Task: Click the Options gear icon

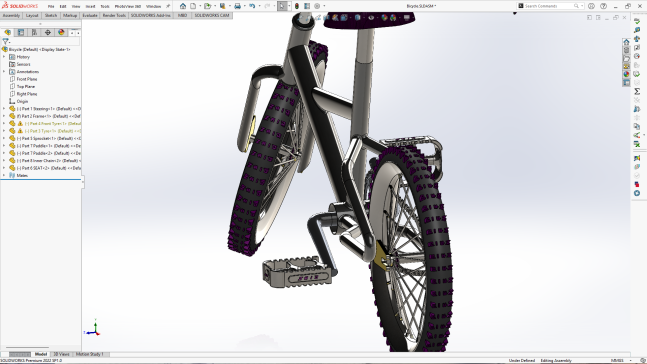Action: [317, 6]
